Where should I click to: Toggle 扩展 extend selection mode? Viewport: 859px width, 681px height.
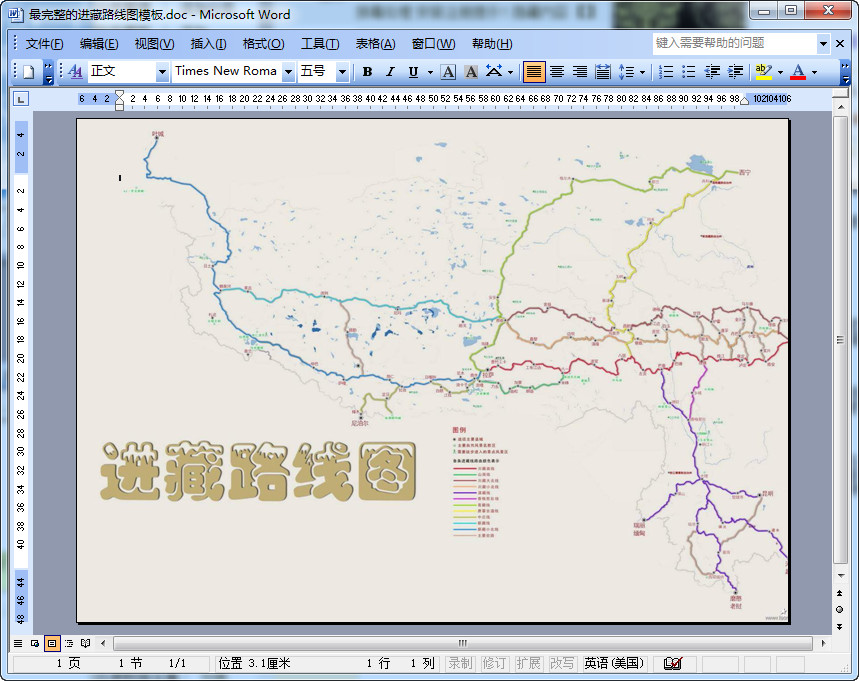point(528,663)
